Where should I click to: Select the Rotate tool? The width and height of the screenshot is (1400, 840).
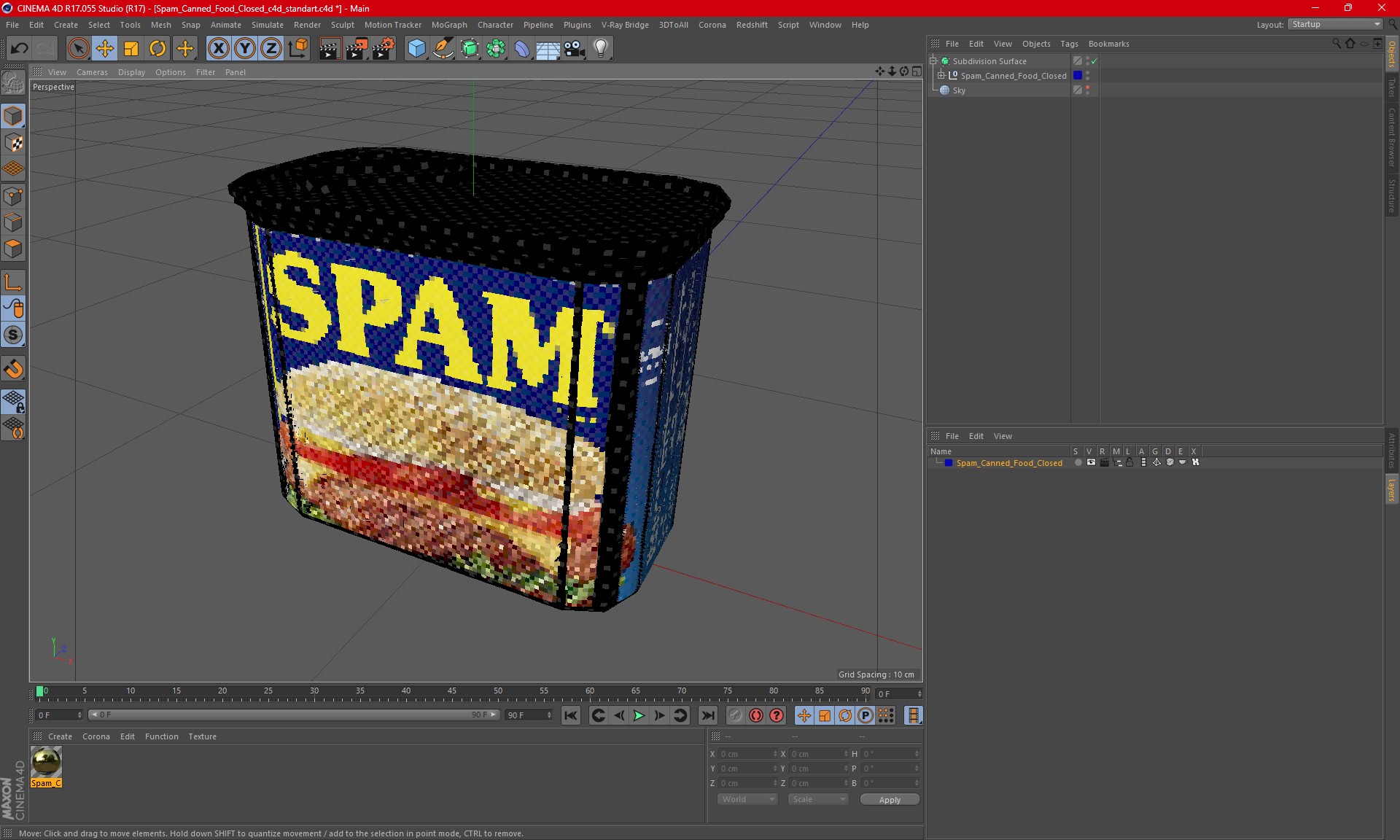157,49
